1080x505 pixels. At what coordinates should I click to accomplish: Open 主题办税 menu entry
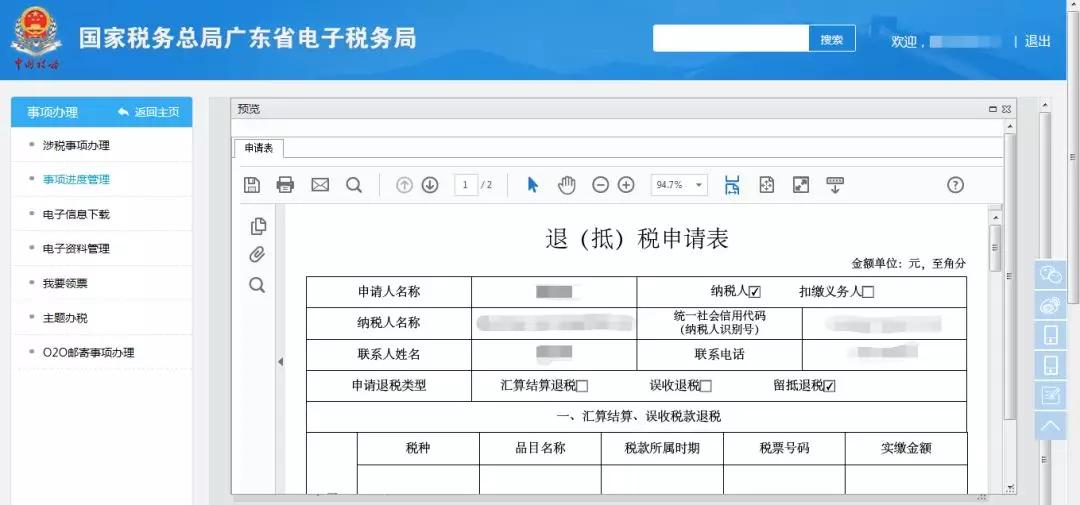(x=65, y=318)
